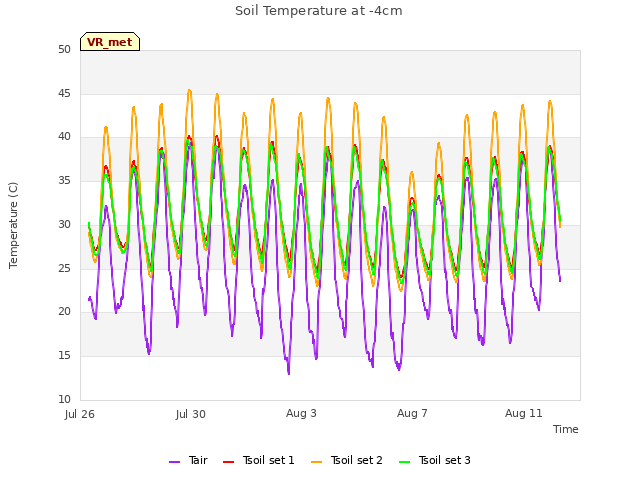Viewport: 640px width, 480px height.
Task: Toggle the Tair legend entry
Action: click(189, 460)
